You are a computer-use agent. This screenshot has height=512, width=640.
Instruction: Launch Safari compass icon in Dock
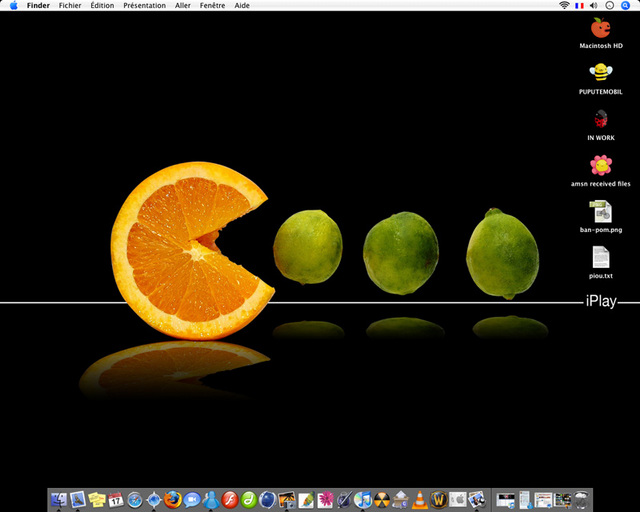pos(135,499)
